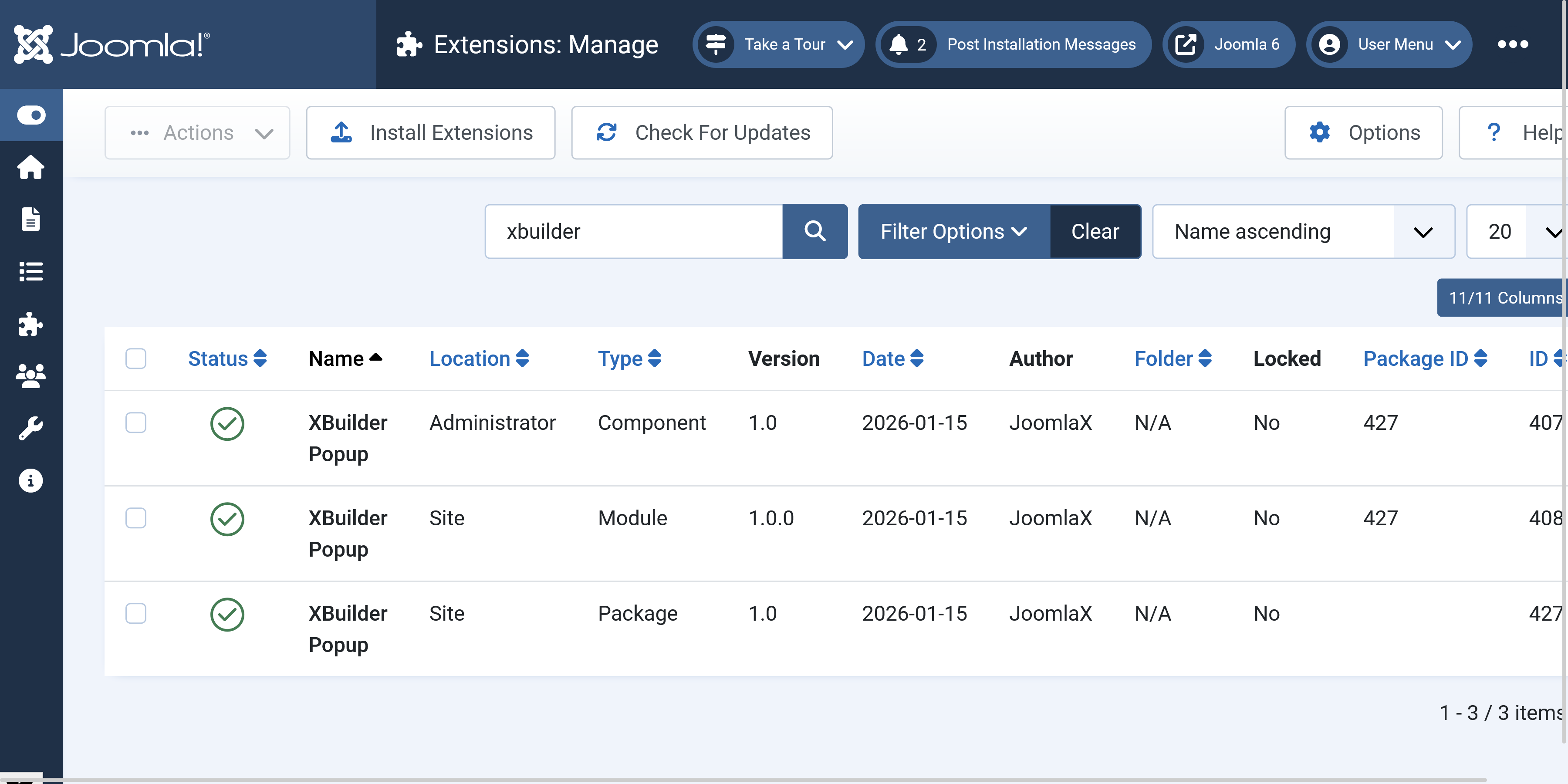Select the XBuilder Popup Module row checkbox

coord(136,518)
